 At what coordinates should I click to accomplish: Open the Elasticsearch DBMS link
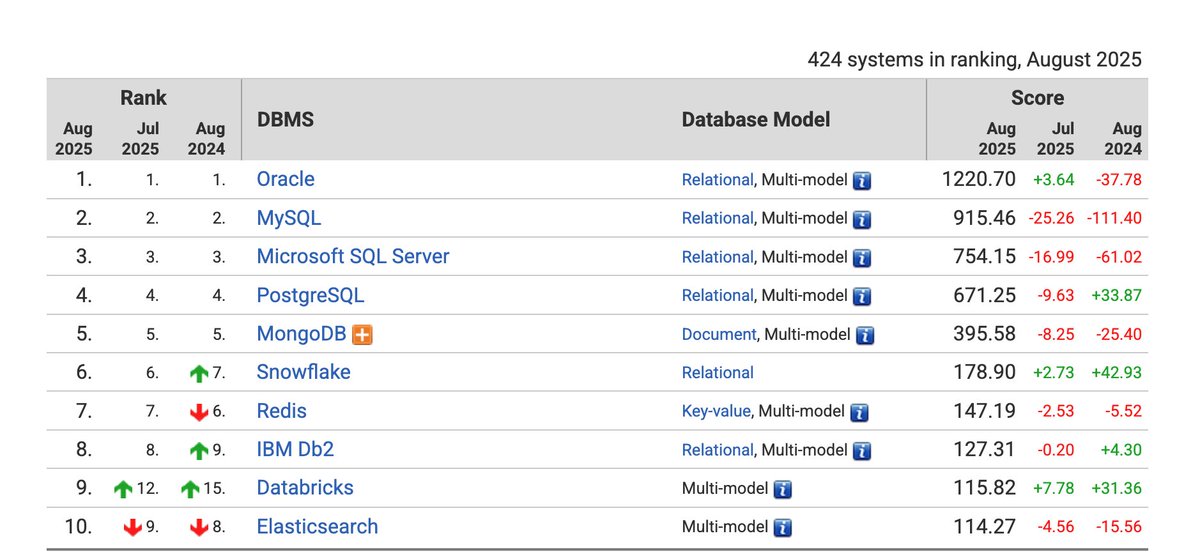tap(317, 527)
